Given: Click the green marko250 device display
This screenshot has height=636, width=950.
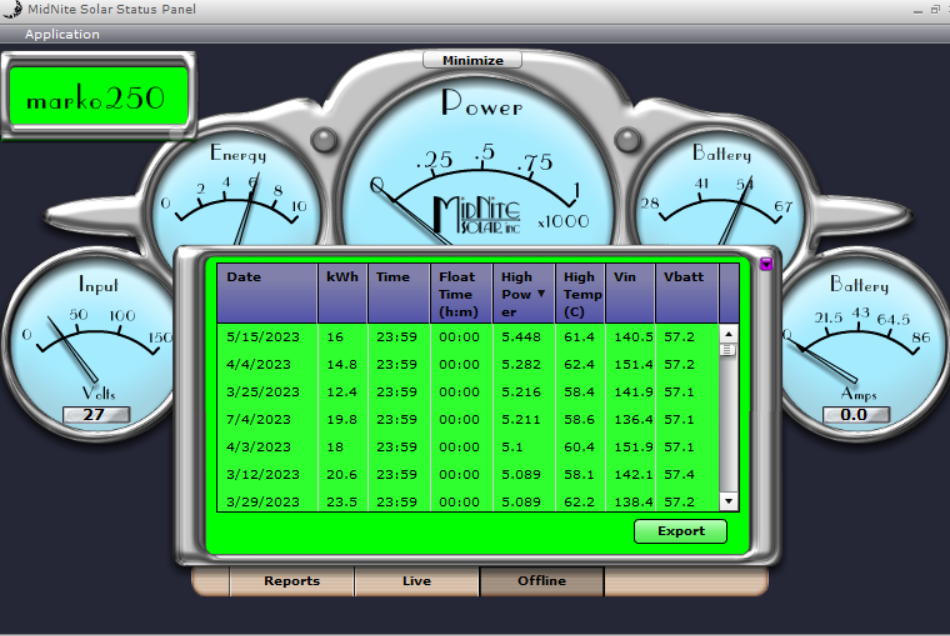Looking at the screenshot, I should coord(98,97).
